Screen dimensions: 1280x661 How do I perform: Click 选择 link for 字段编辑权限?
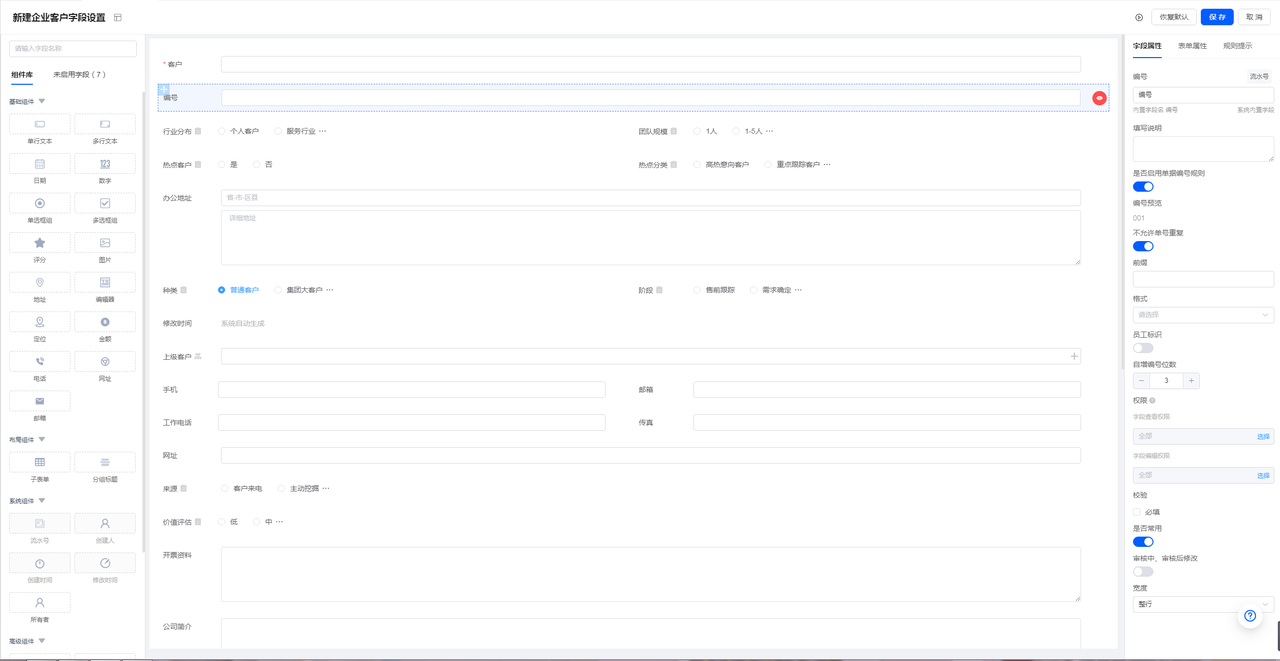click(x=1263, y=476)
